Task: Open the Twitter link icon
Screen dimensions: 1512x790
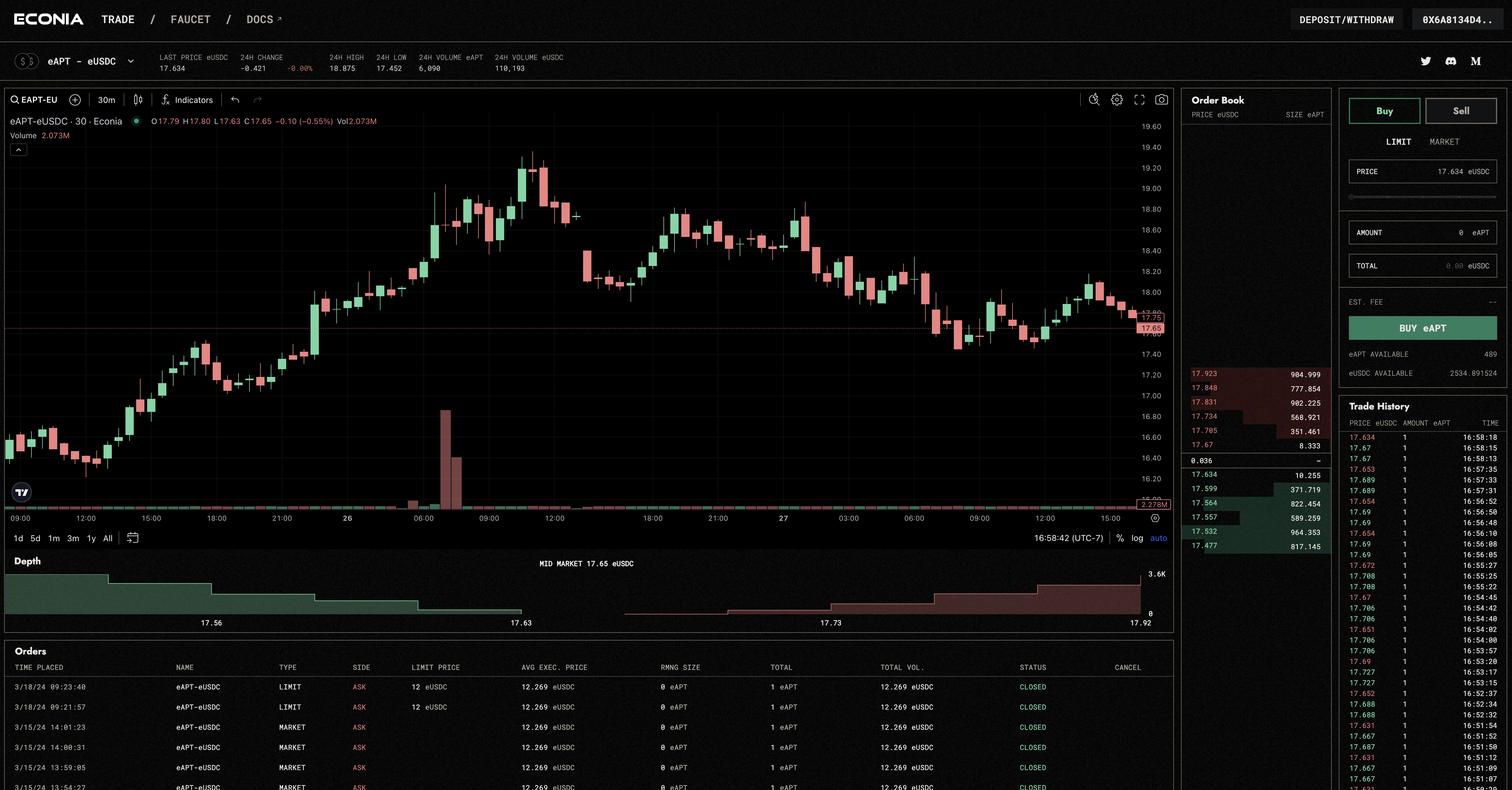Action: pyautogui.click(x=1426, y=61)
